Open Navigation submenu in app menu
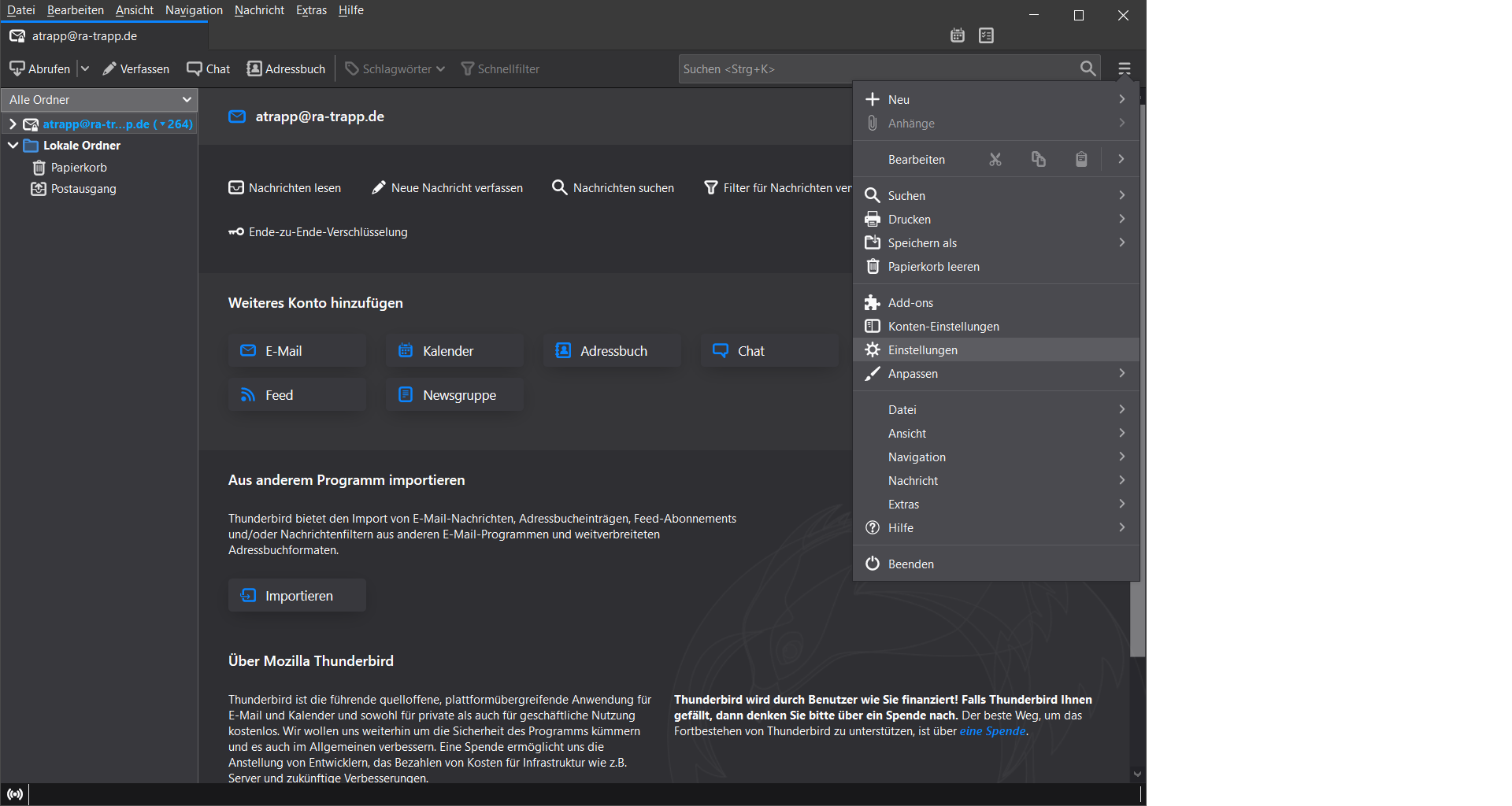The width and height of the screenshot is (1512, 806). coord(996,457)
